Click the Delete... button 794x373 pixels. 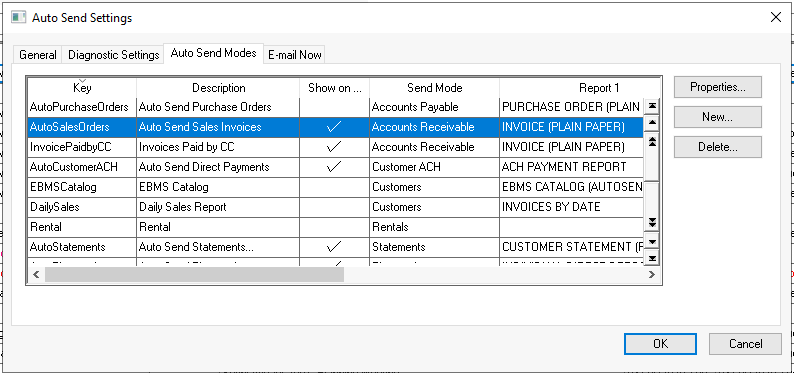(x=718, y=147)
